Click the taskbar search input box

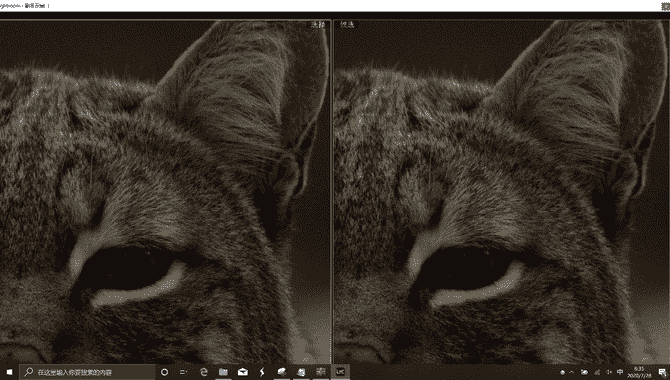(88, 372)
